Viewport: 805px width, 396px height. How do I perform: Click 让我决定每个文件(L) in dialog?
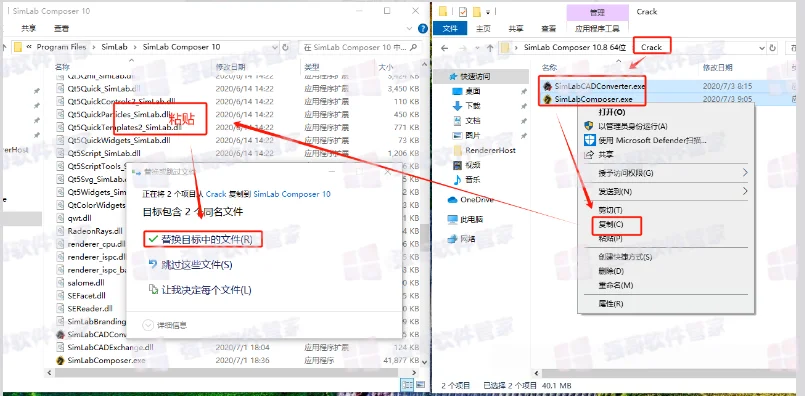tap(206, 290)
